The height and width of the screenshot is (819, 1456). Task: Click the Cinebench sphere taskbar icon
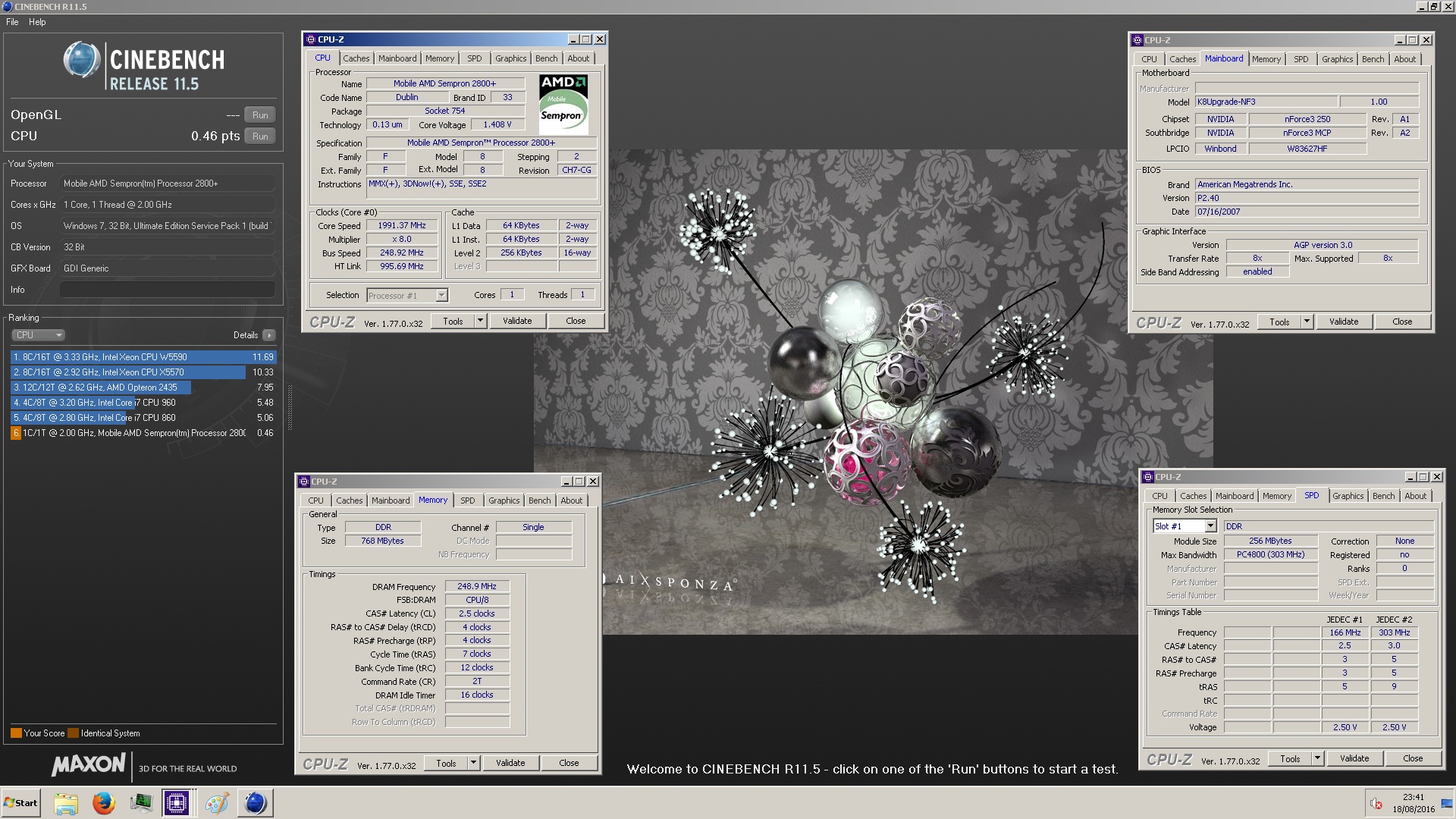pos(255,803)
